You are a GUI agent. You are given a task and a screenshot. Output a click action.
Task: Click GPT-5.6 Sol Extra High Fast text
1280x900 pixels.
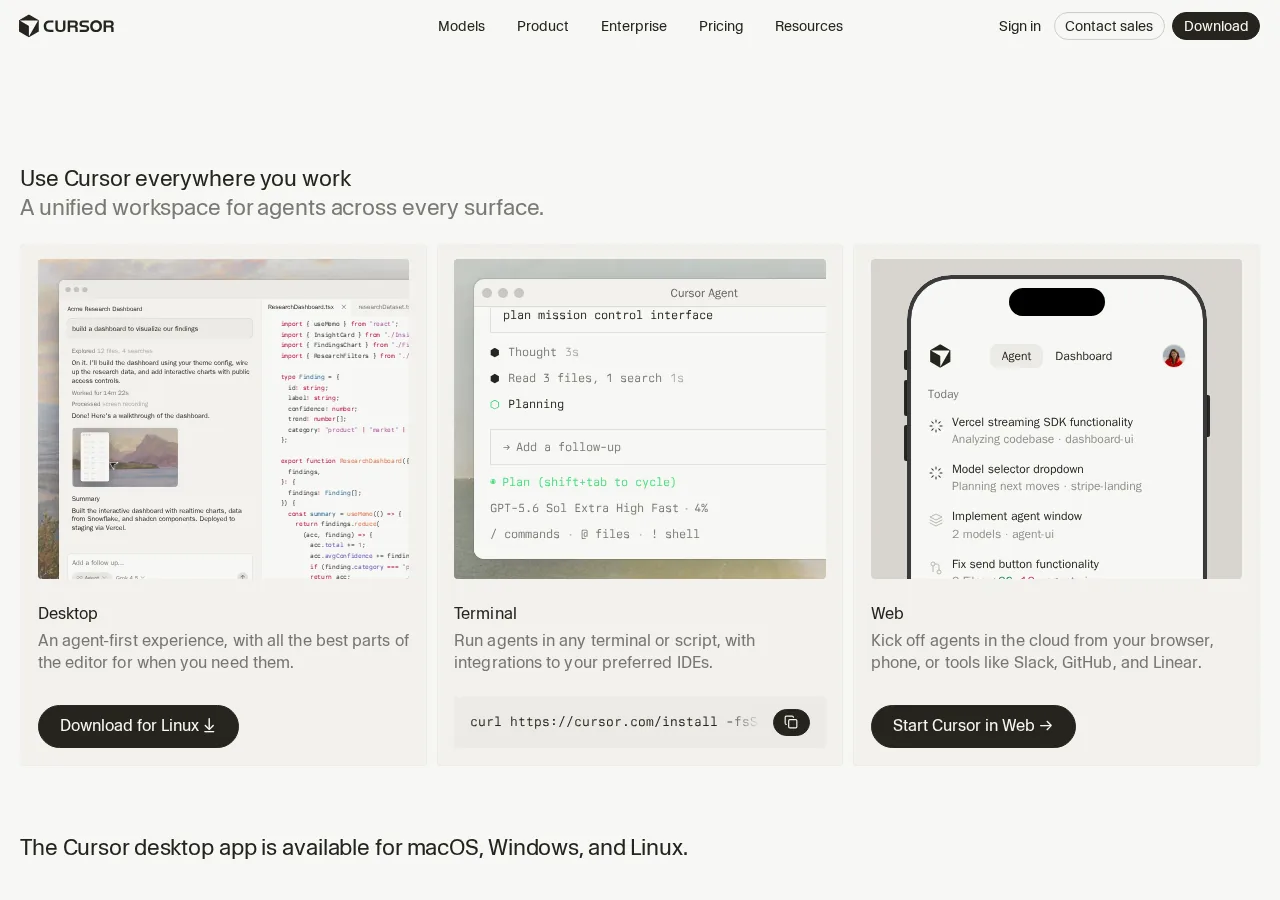(584, 508)
